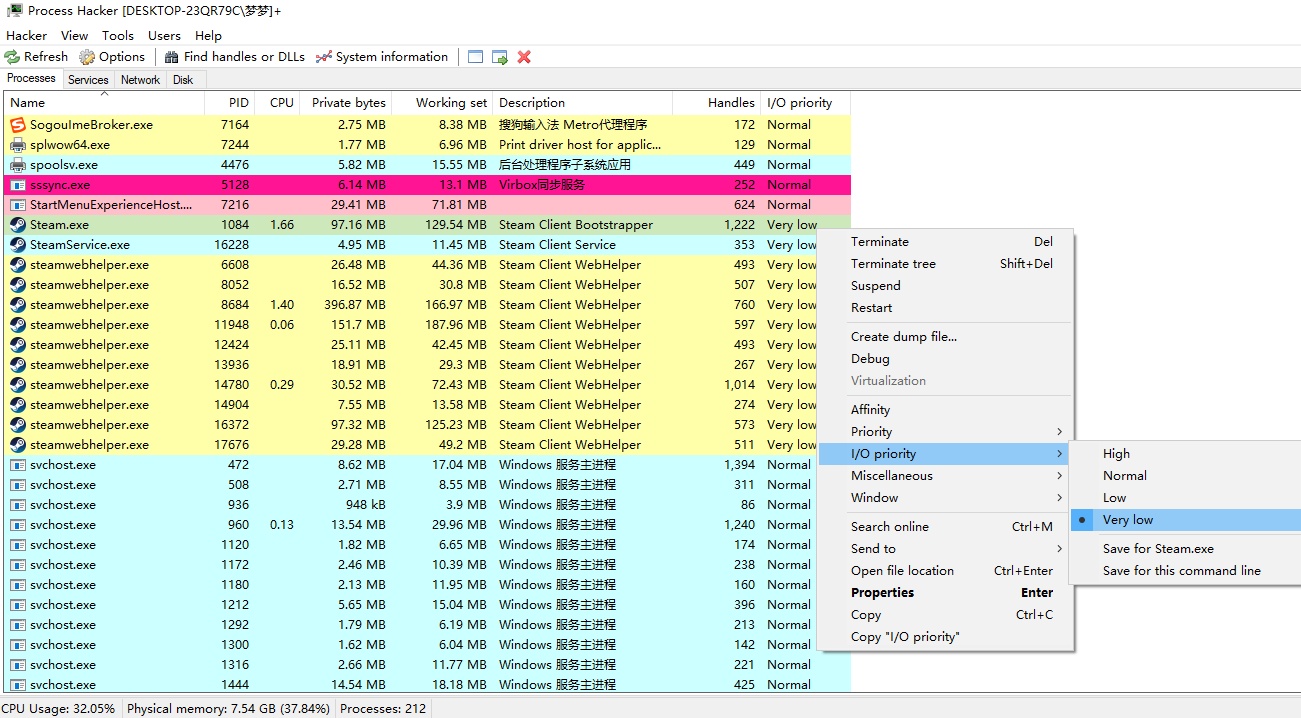Viewport: 1301px width, 718px height.
Task: Sort by PID column header
Action: (x=229, y=103)
